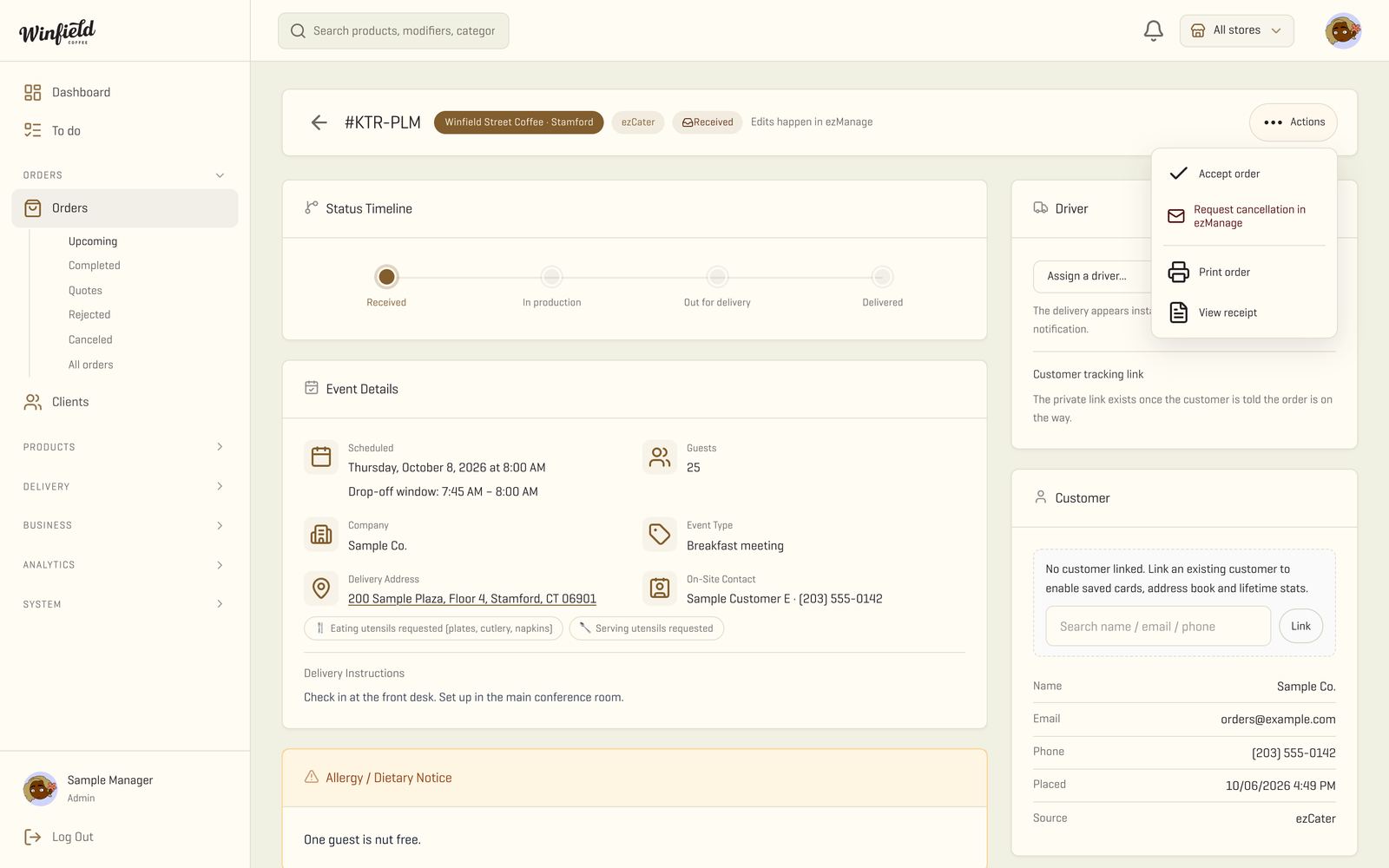1389x868 pixels.
Task: Go back using the arrow beside #KTR-PLM
Action: tap(319, 122)
